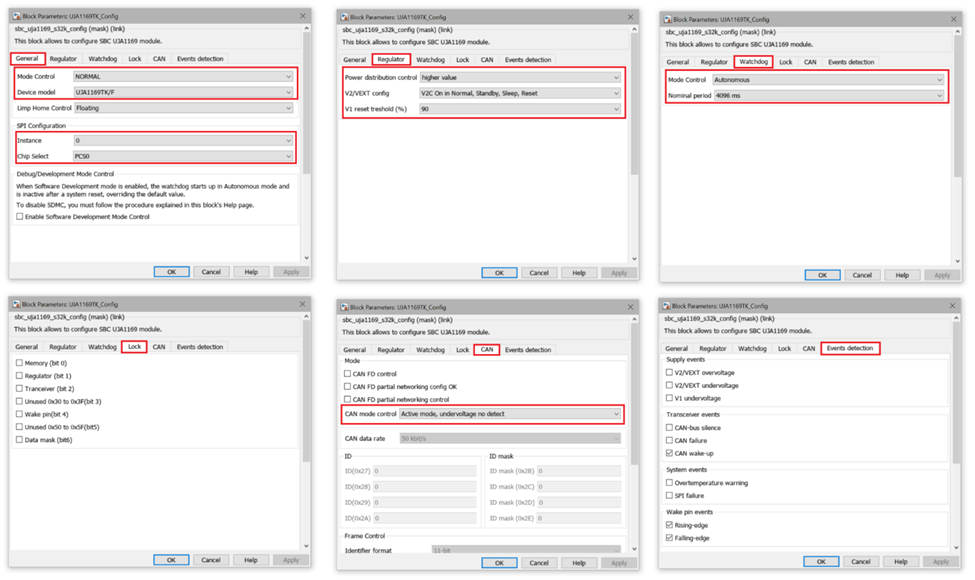The image size is (975, 580).
Task: Open the Chip Select PCS0 dropdown
Action: pos(183,156)
